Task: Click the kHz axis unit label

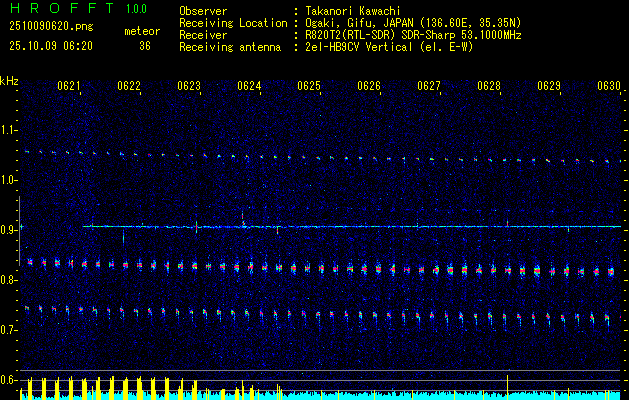Action: pyautogui.click(x=9, y=81)
